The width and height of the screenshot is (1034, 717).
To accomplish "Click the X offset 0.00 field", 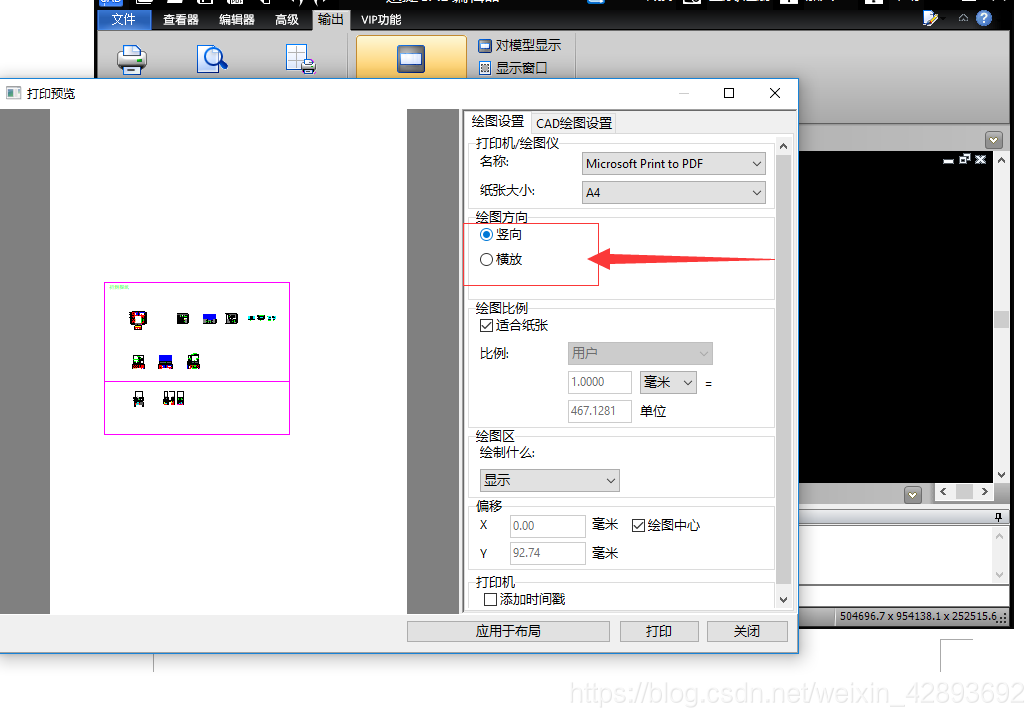I will point(547,526).
